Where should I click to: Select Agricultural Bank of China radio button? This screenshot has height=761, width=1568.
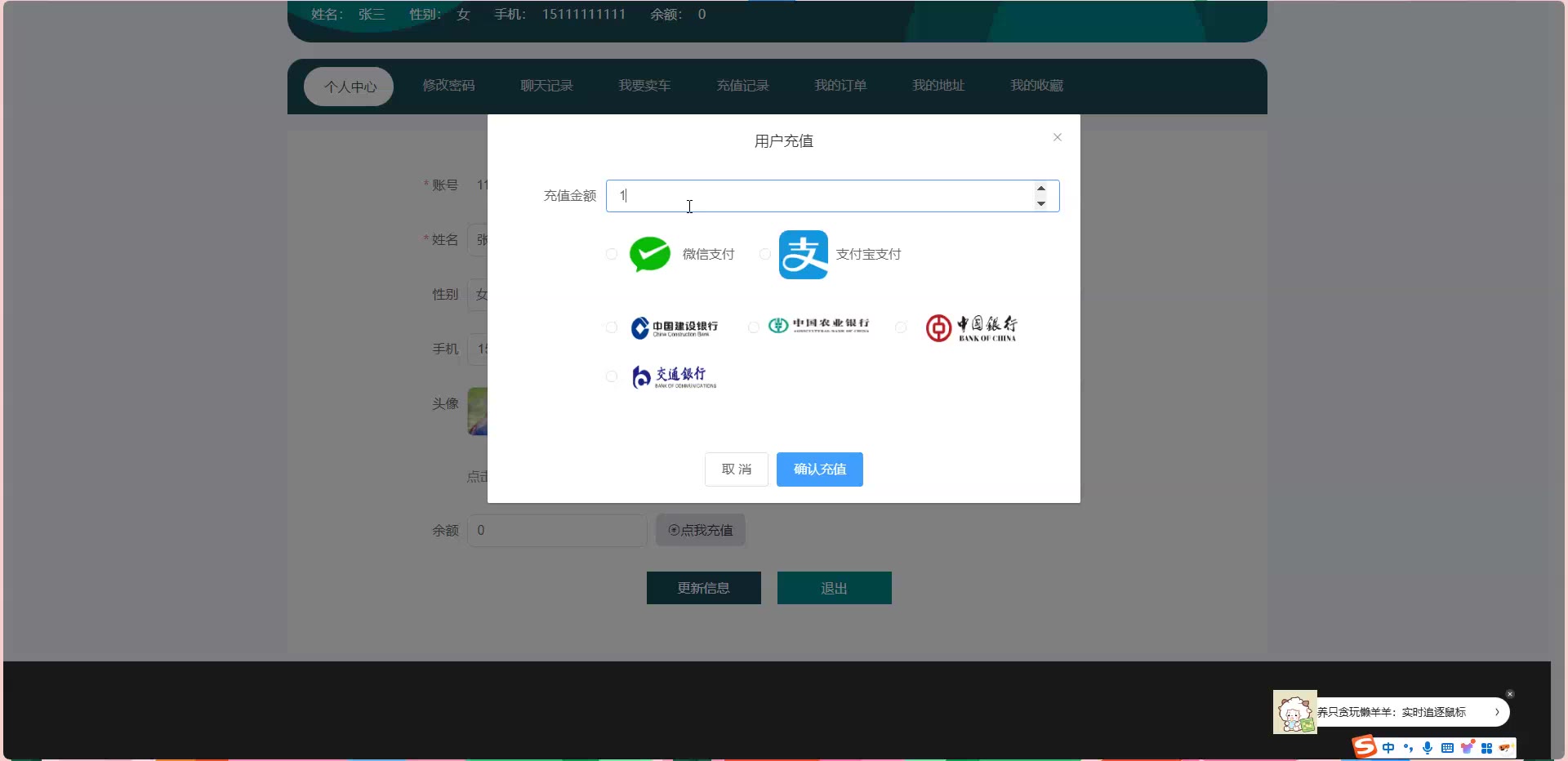[753, 327]
